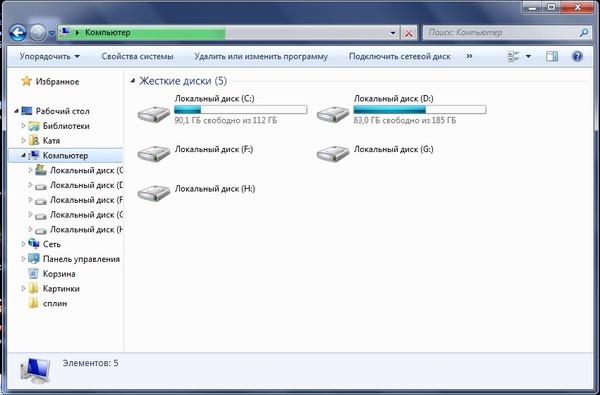
Task: Click the magnifier search icon
Action: click(584, 33)
